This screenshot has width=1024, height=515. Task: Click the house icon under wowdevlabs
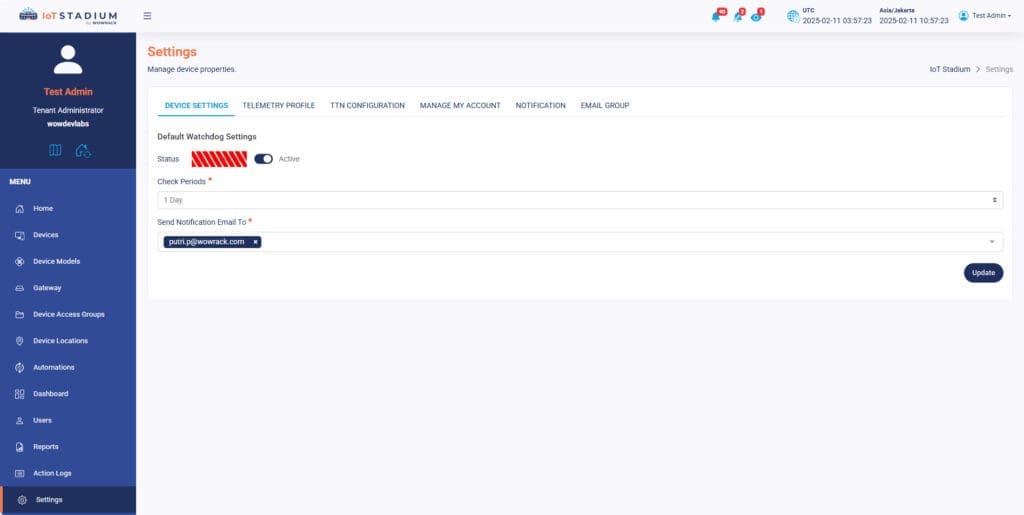click(83, 150)
